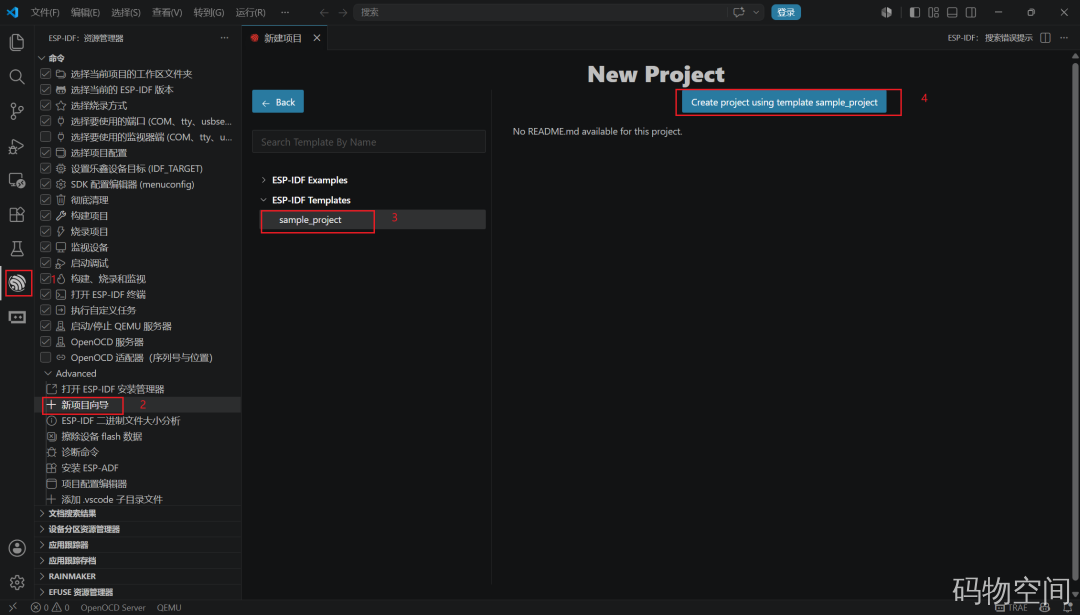Open the 查看(V) menu

tap(167, 12)
